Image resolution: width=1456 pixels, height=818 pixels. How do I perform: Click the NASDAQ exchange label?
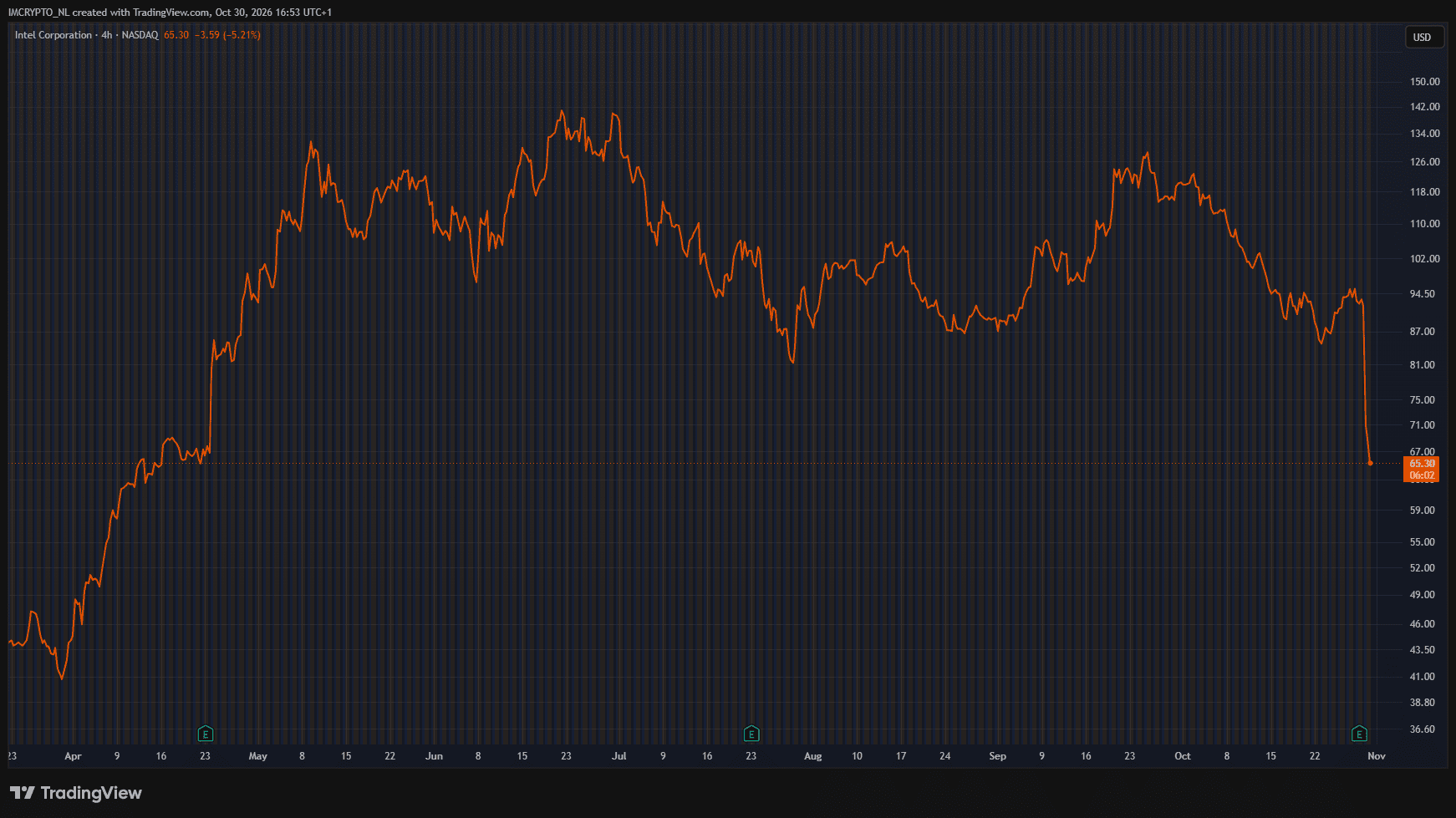(x=140, y=35)
